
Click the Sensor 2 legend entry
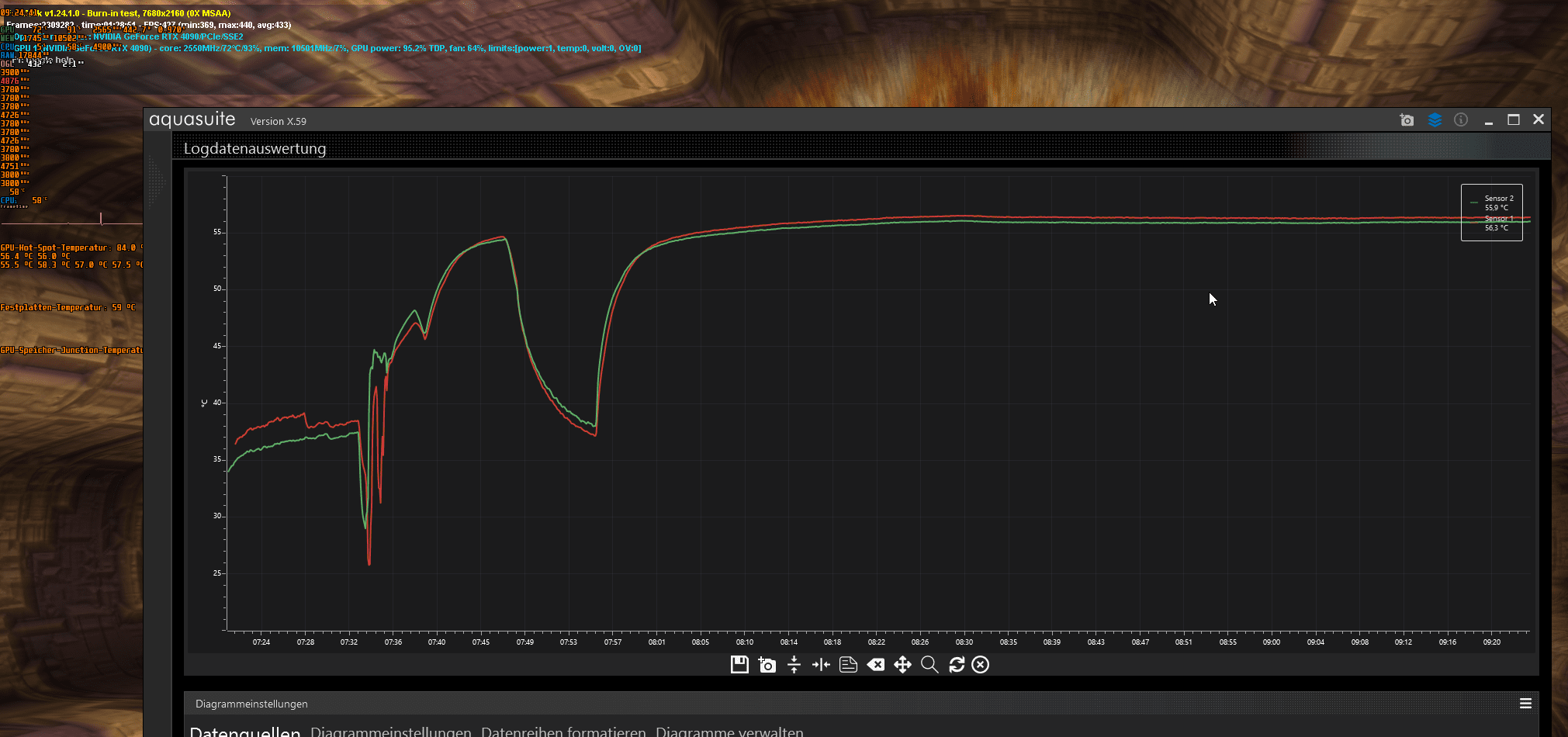[1492, 202]
